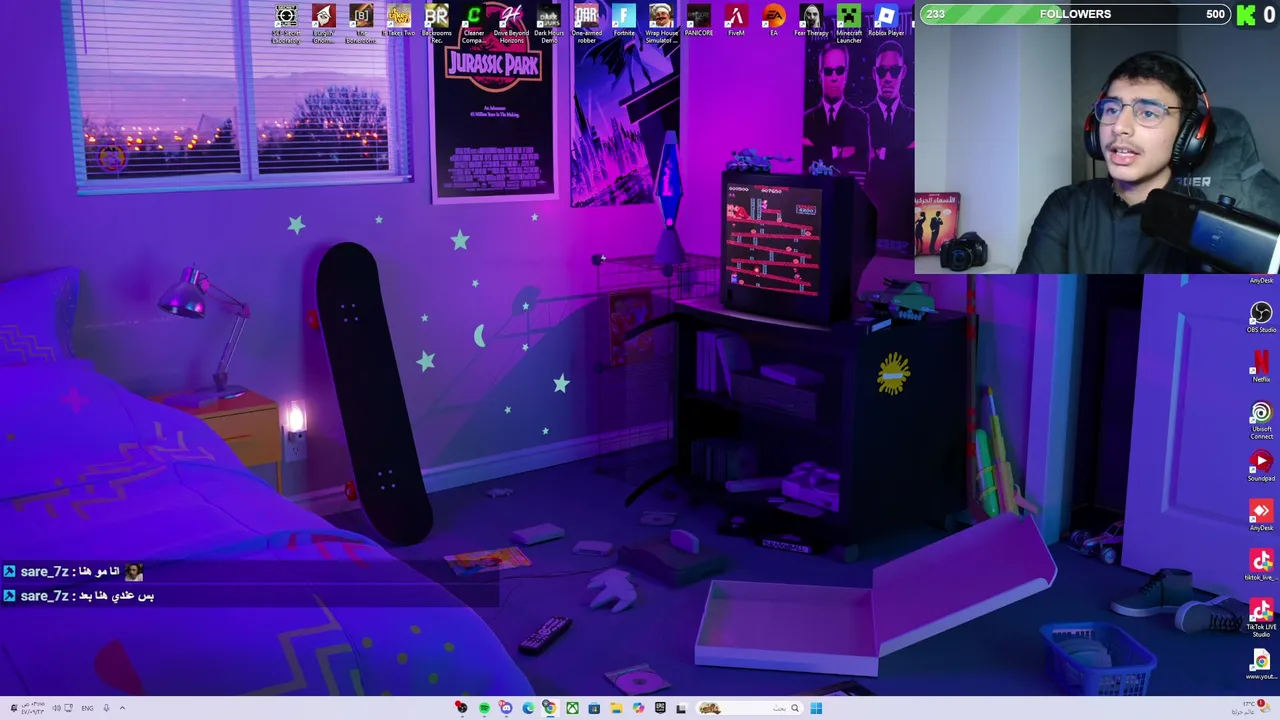This screenshot has height=720, width=1280.
Task: Open the Minecraft Launcher shortcut
Action: click(x=849, y=24)
